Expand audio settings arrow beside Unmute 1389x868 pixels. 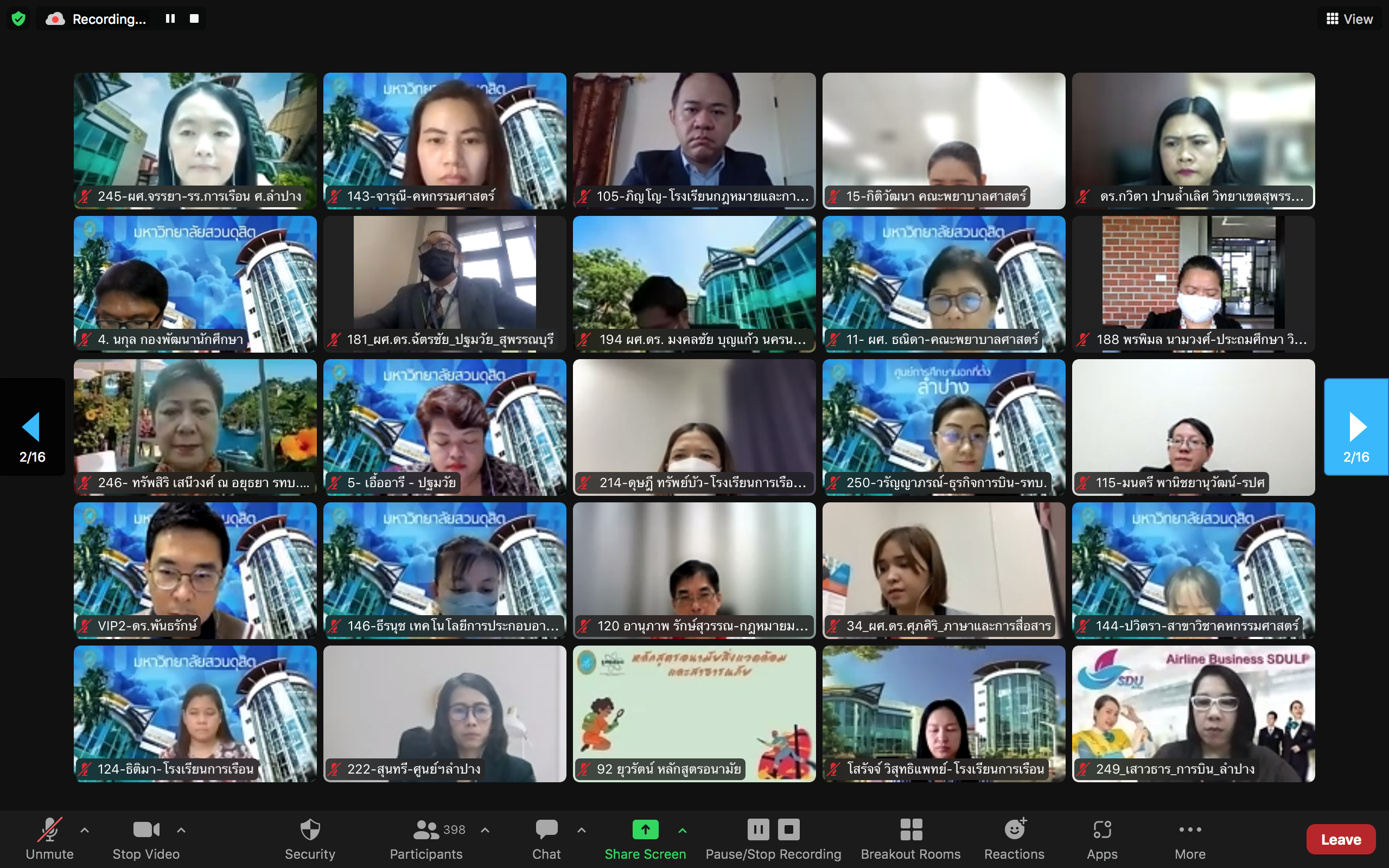(x=85, y=829)
